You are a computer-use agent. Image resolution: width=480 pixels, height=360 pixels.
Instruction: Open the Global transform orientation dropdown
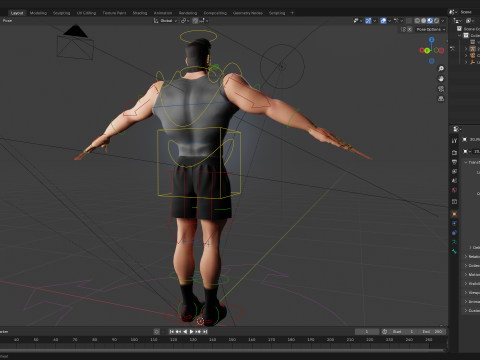(165, 21)
